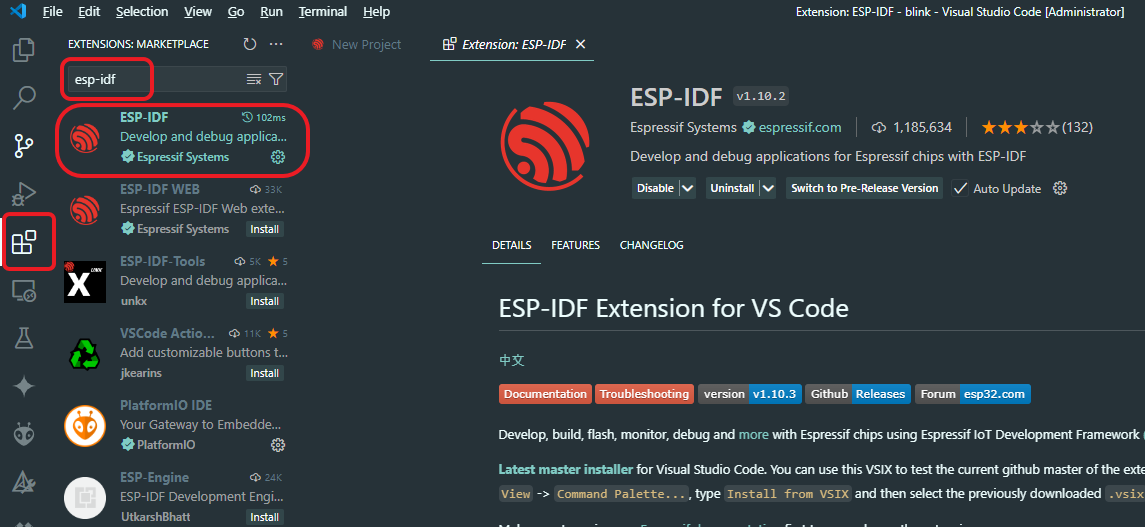Select the DETAILS tab
This screenshot has height=527, width=1145.
511,245
